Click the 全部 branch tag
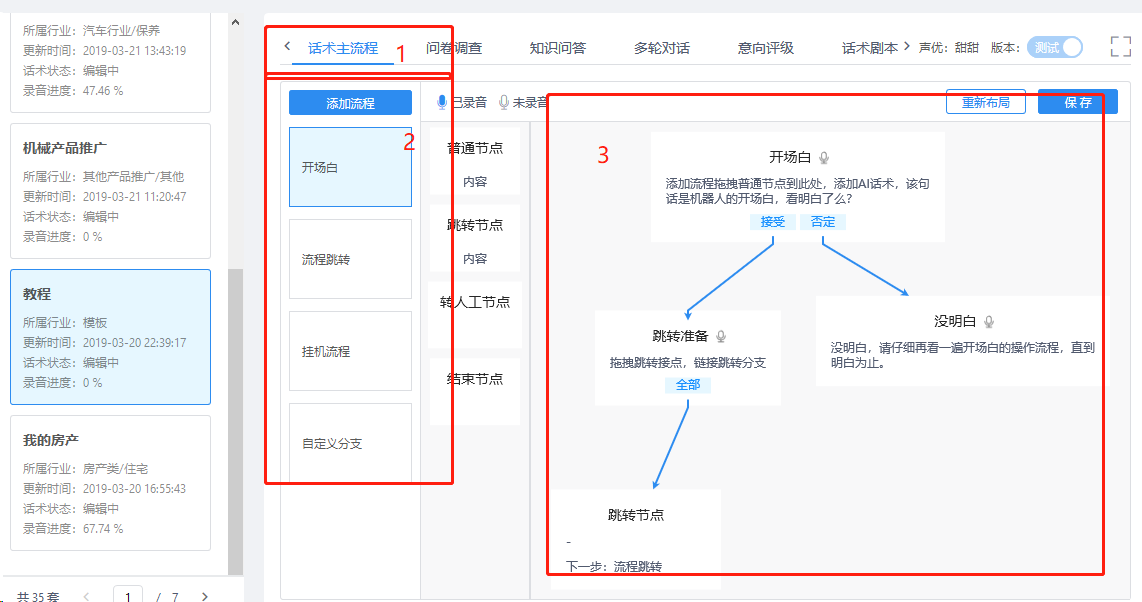Image resolution: width=1142 pixels, height=602 pixels. point(688,384)
